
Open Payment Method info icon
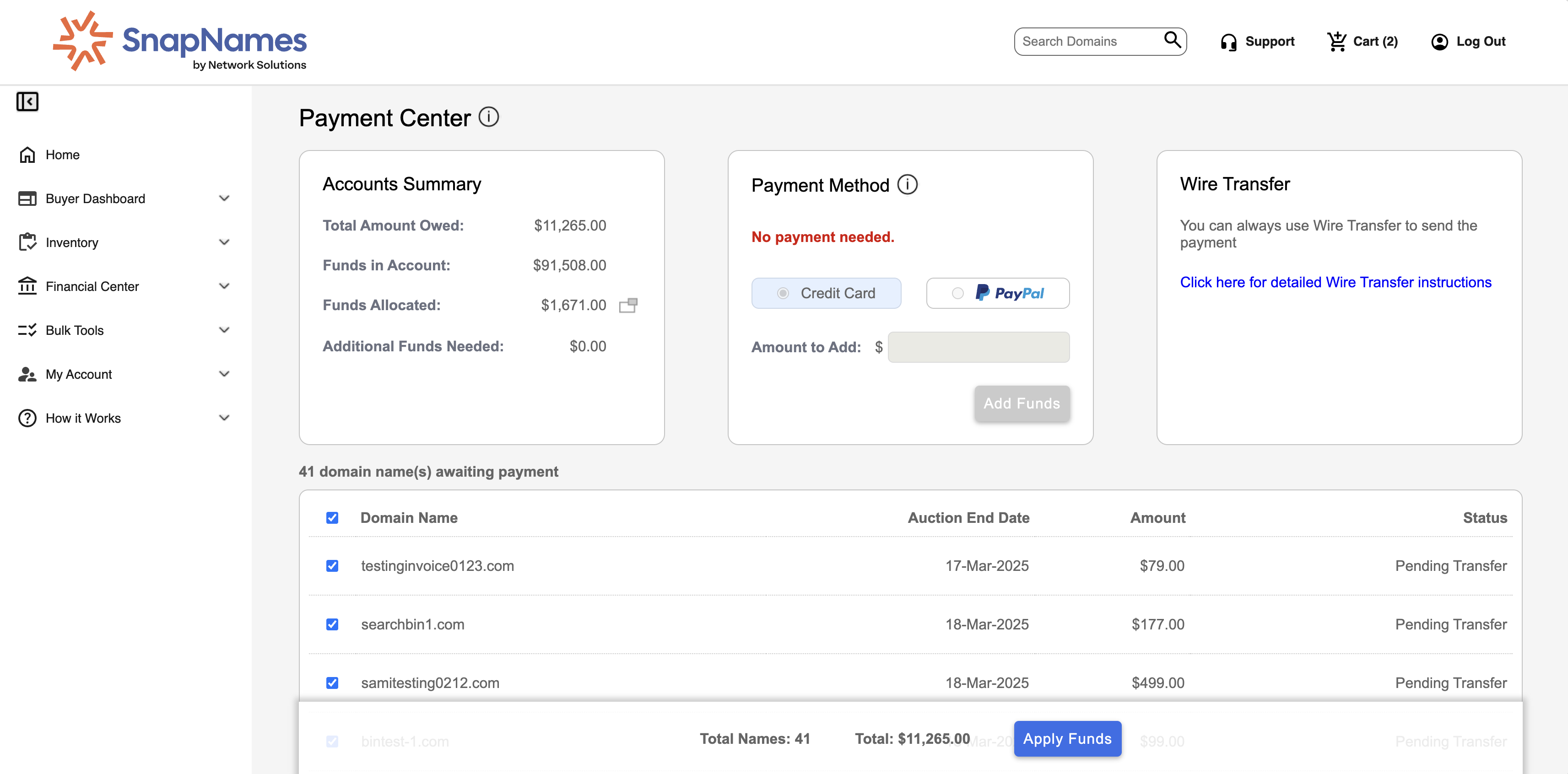tap(908, 184)
